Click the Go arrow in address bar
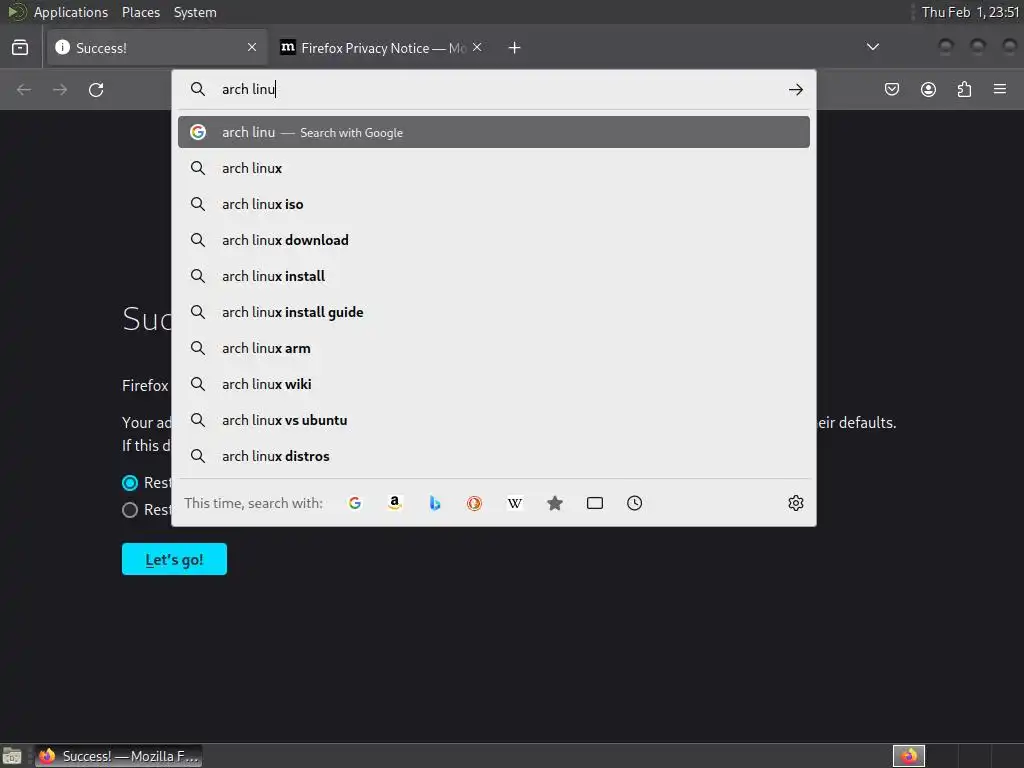Image resolution: width=1024 pixels, height=768 pixels. pyautogui.click(x=795, y=89)
